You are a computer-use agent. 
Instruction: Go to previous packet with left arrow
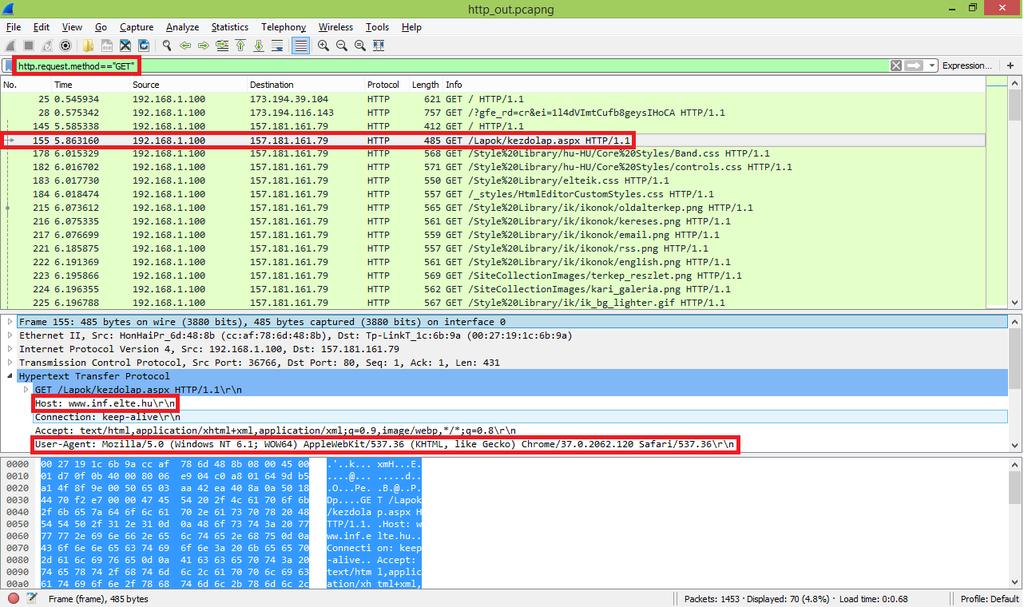tap(185, 46)
